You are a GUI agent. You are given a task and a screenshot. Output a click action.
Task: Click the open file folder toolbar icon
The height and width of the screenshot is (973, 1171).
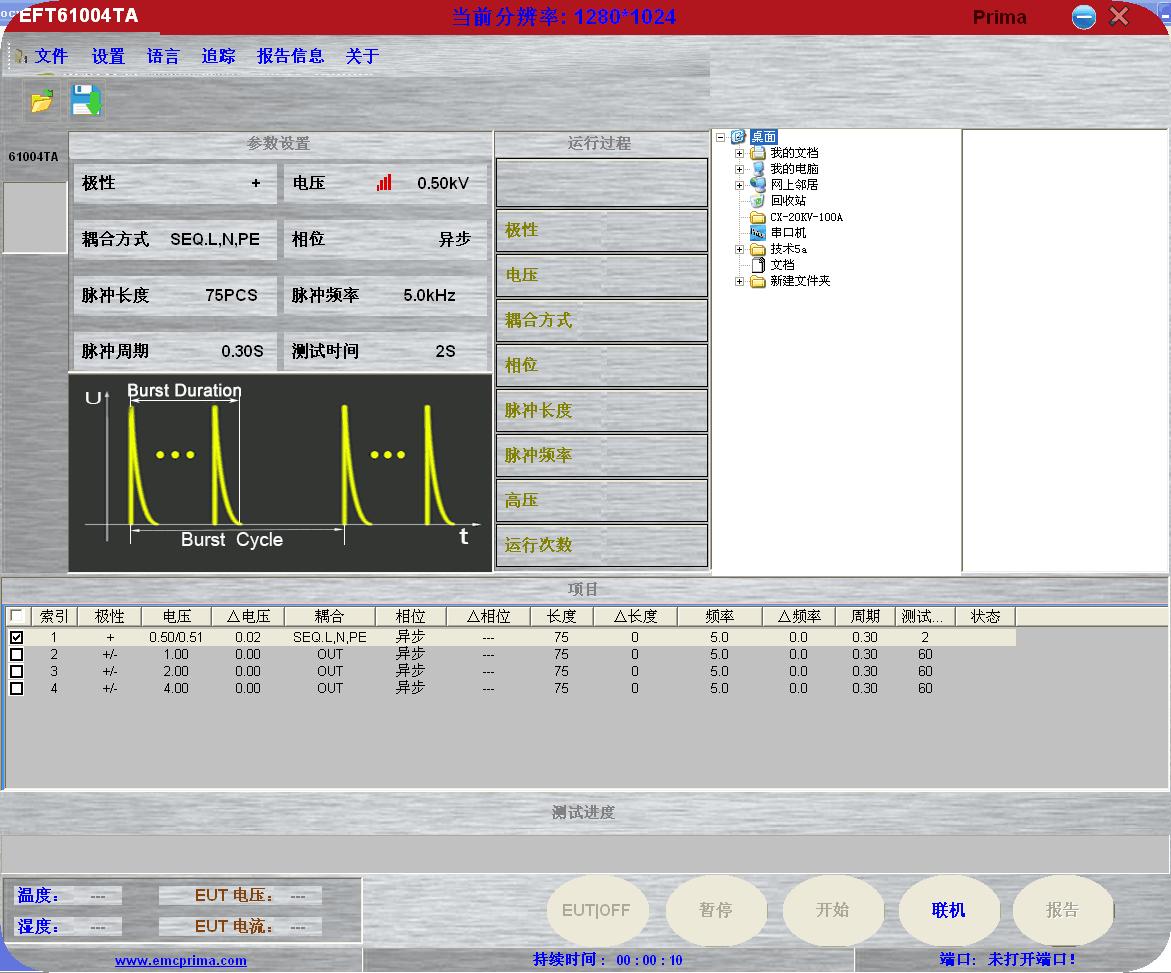tap(41, 102)
